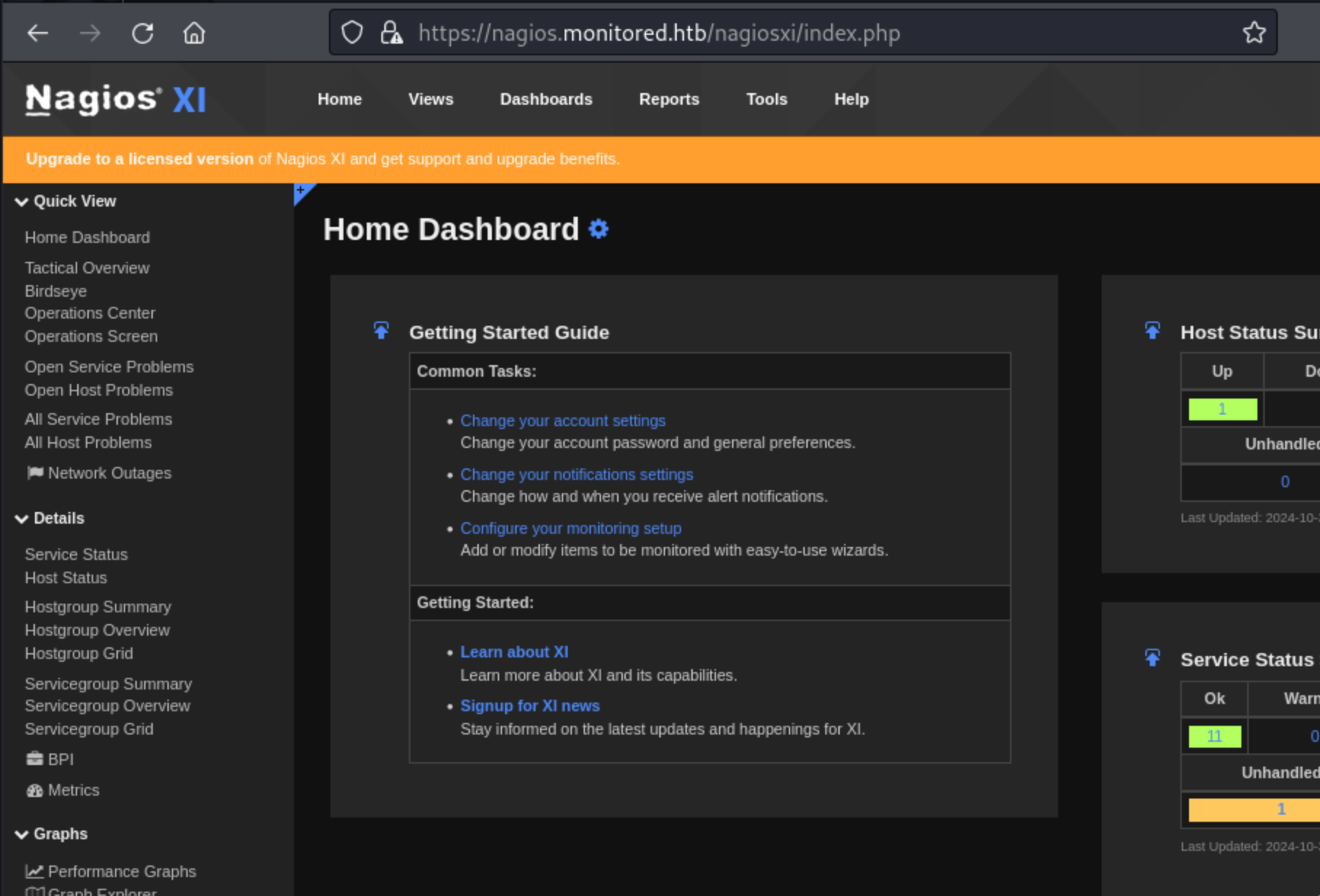
Task: Open Servicegroup Overview
Action: tap(108, 706)
